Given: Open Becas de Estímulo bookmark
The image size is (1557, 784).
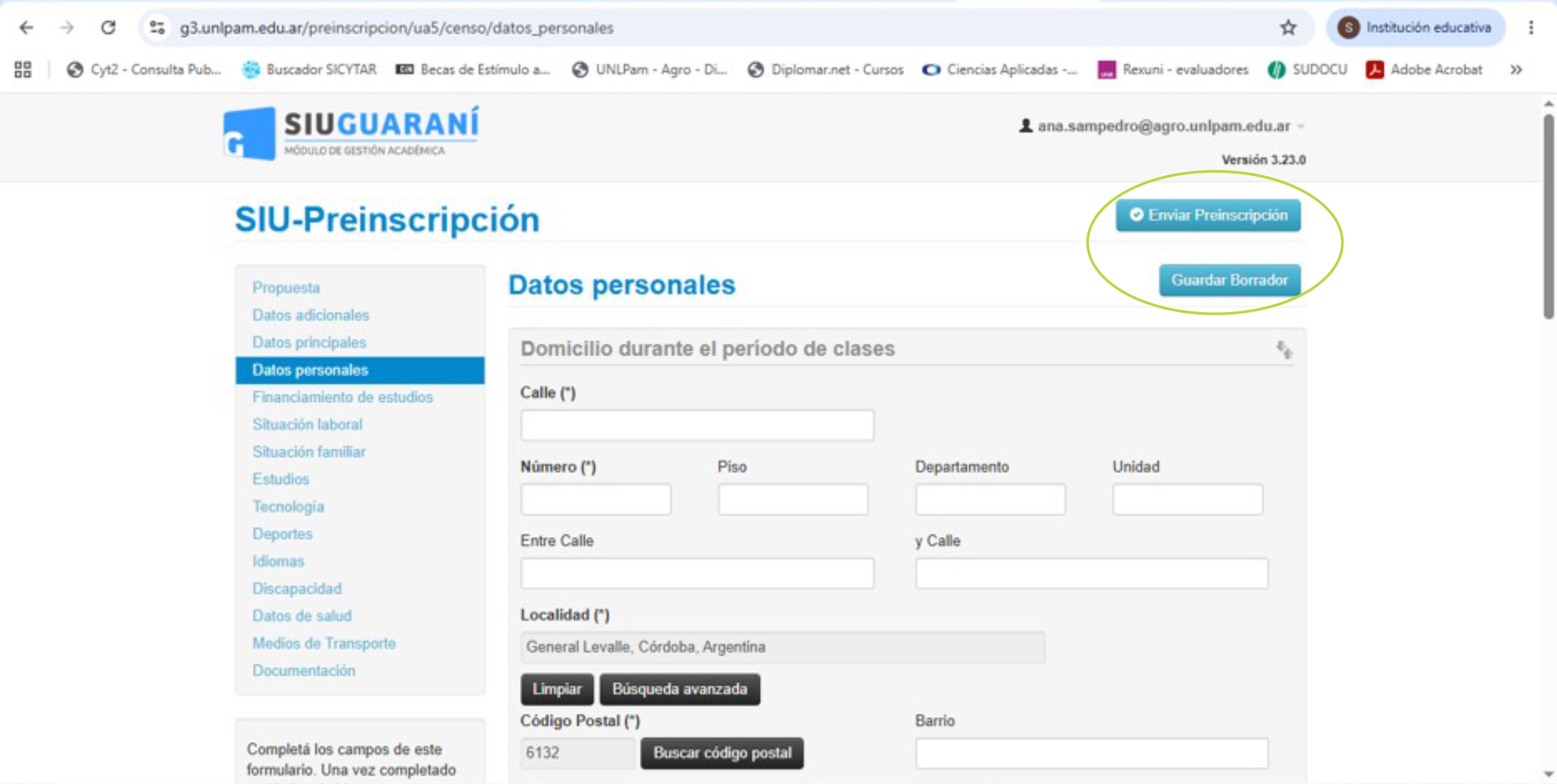Looking at the screenshot, I should (x=473, y=70).
